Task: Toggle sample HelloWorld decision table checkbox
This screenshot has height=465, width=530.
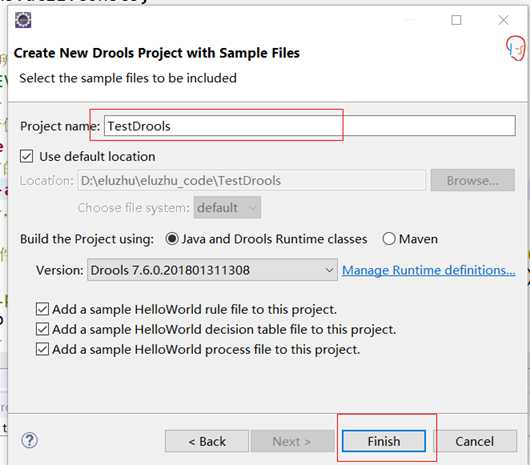Action: 42,329
